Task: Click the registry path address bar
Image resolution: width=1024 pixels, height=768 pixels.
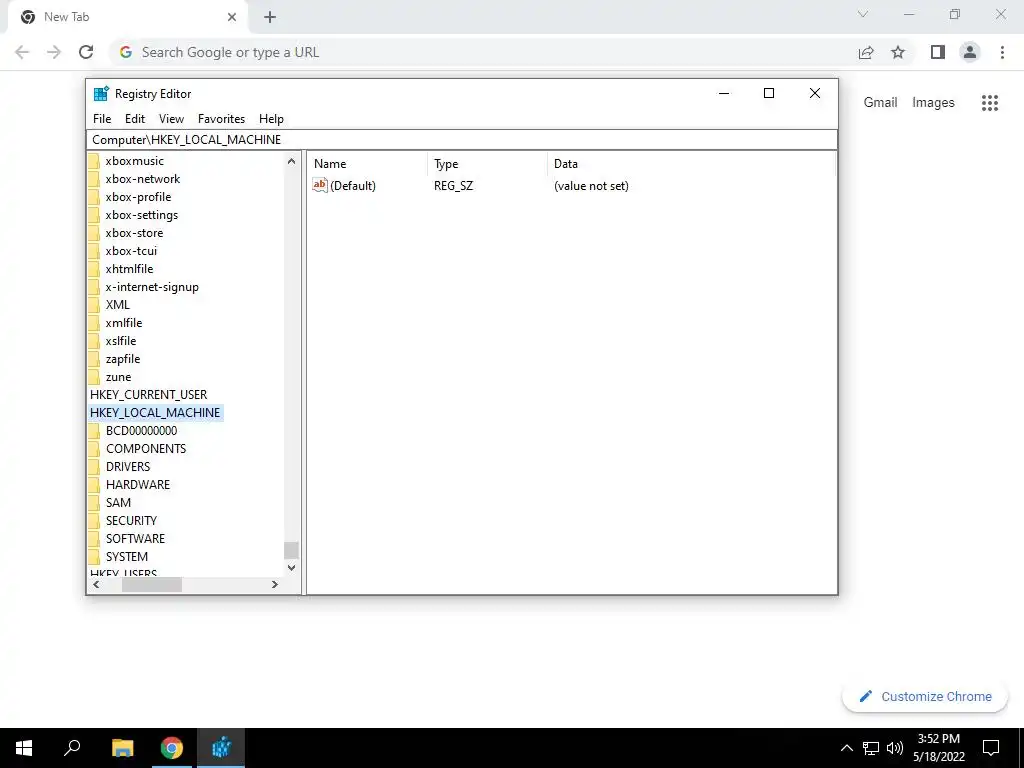Action: 462,140
